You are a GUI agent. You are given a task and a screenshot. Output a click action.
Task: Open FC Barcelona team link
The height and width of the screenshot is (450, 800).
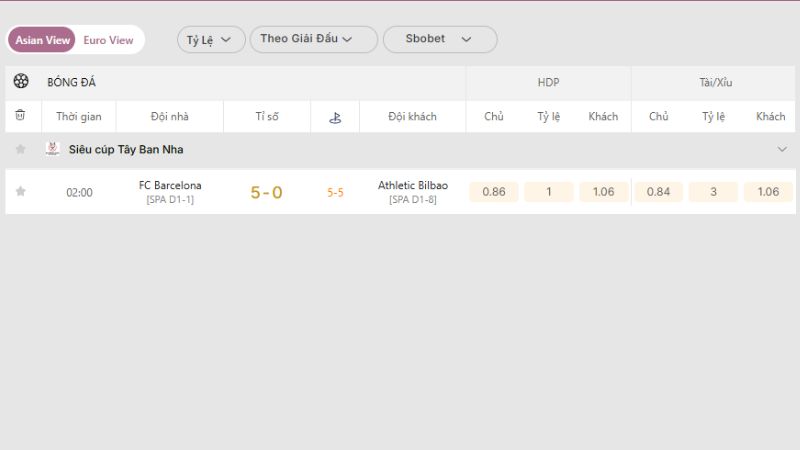click(170, 185)
